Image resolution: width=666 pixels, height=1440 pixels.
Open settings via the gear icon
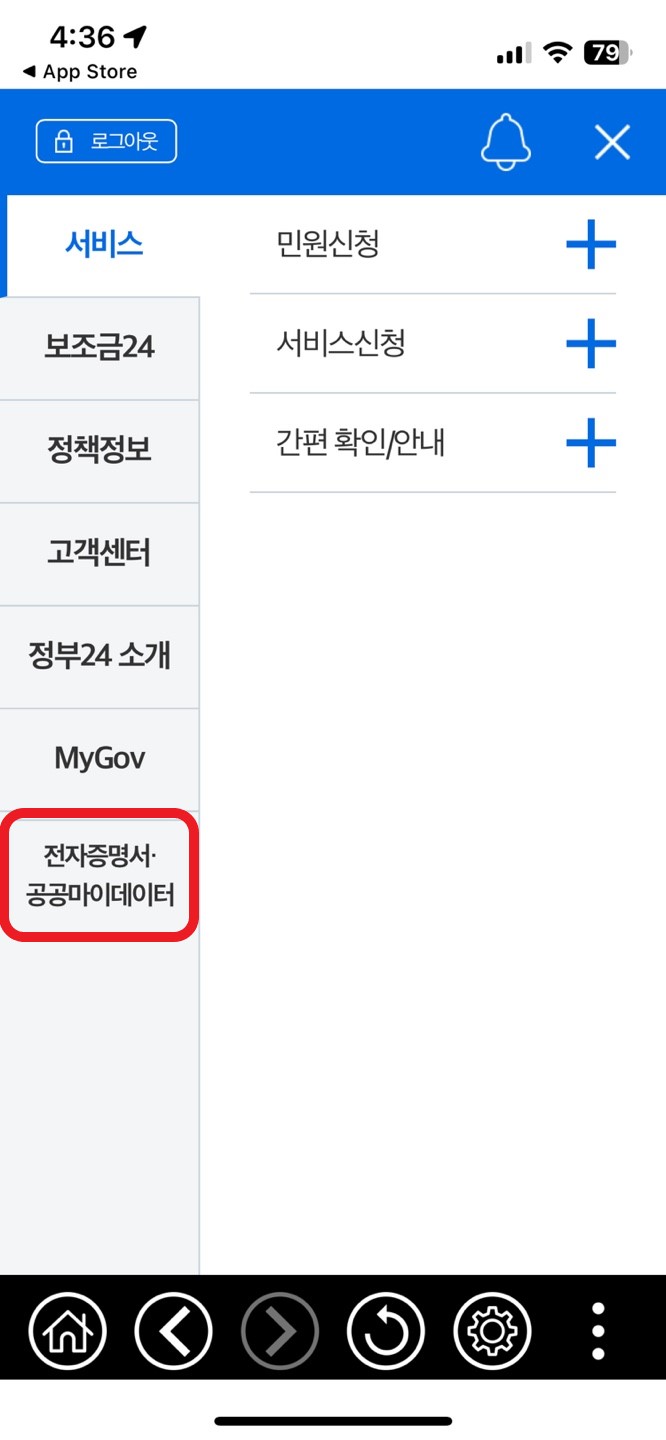click(x=492, y=1331)
